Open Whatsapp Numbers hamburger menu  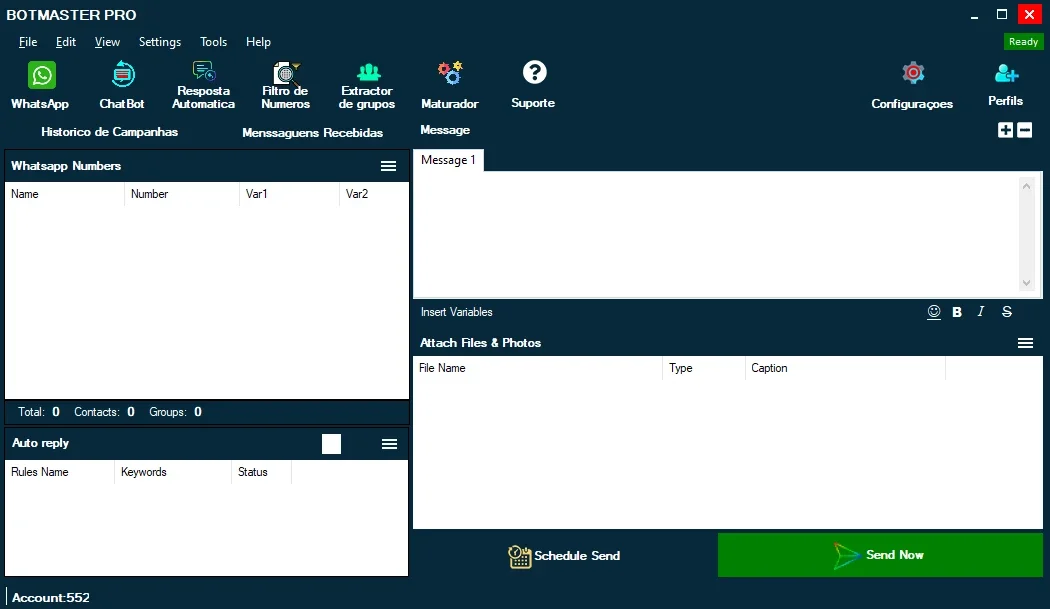pos(388,166)
